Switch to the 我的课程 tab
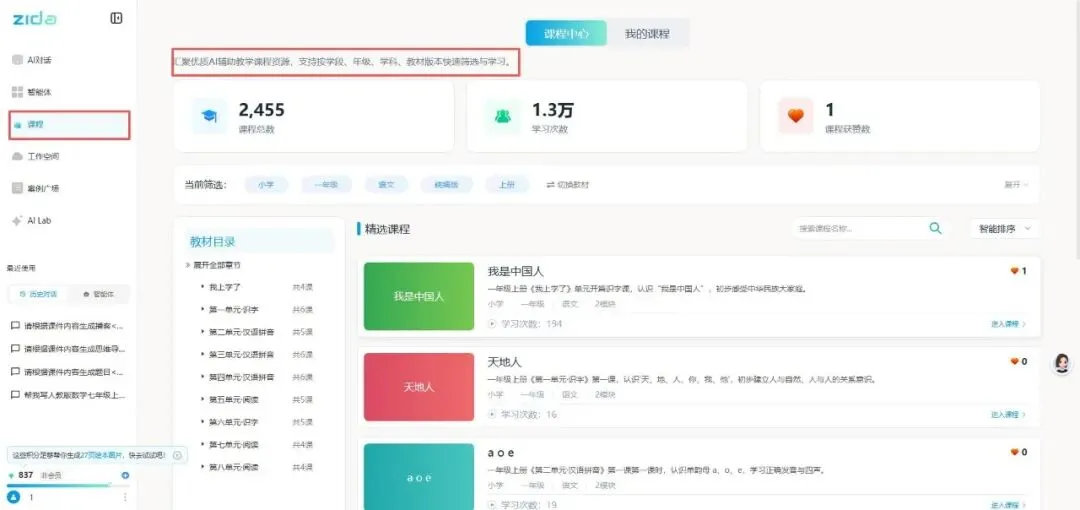This screenshot has width=1080, height=510. (x=647, y=33)
